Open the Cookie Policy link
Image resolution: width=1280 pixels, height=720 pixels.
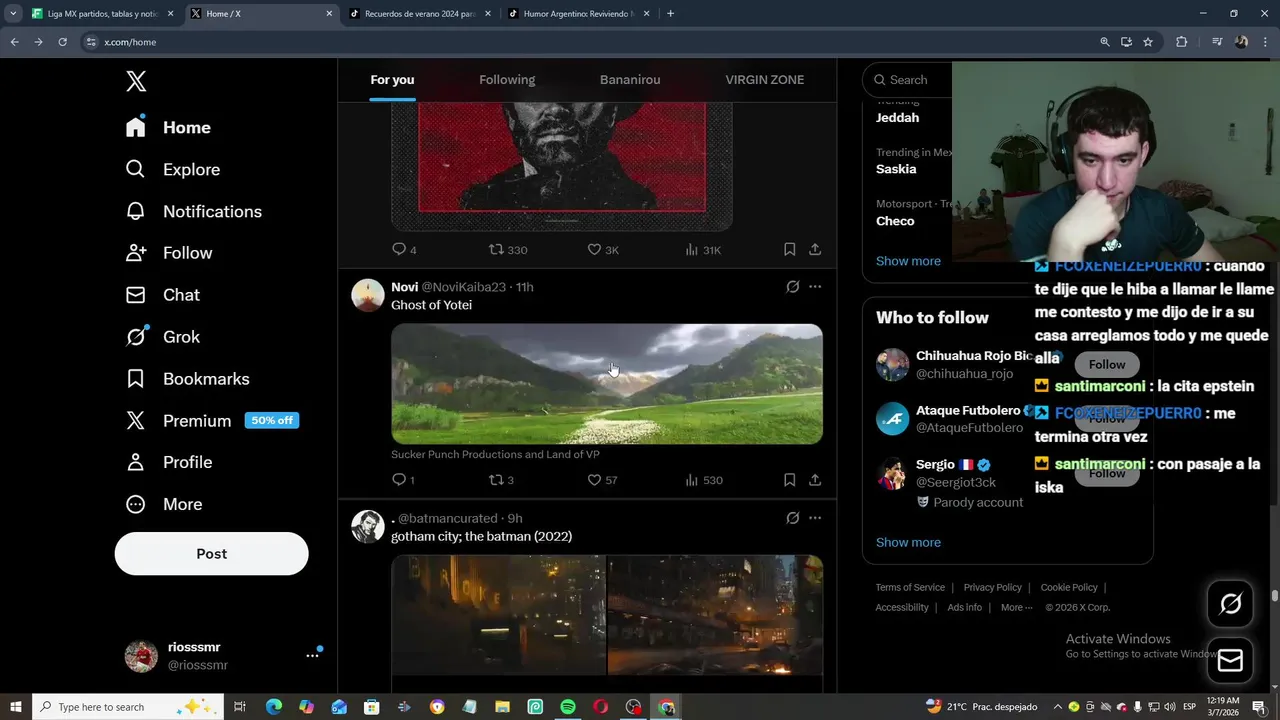1069,588
